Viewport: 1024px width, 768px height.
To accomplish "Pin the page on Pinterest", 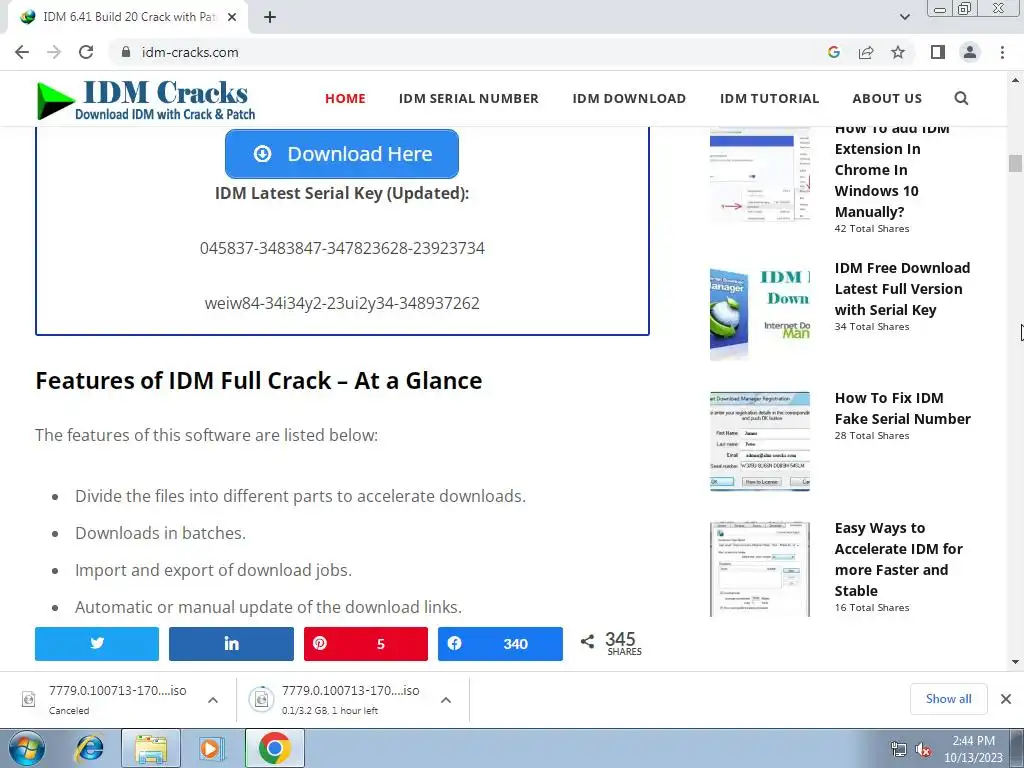I will (x=366, y=644).
